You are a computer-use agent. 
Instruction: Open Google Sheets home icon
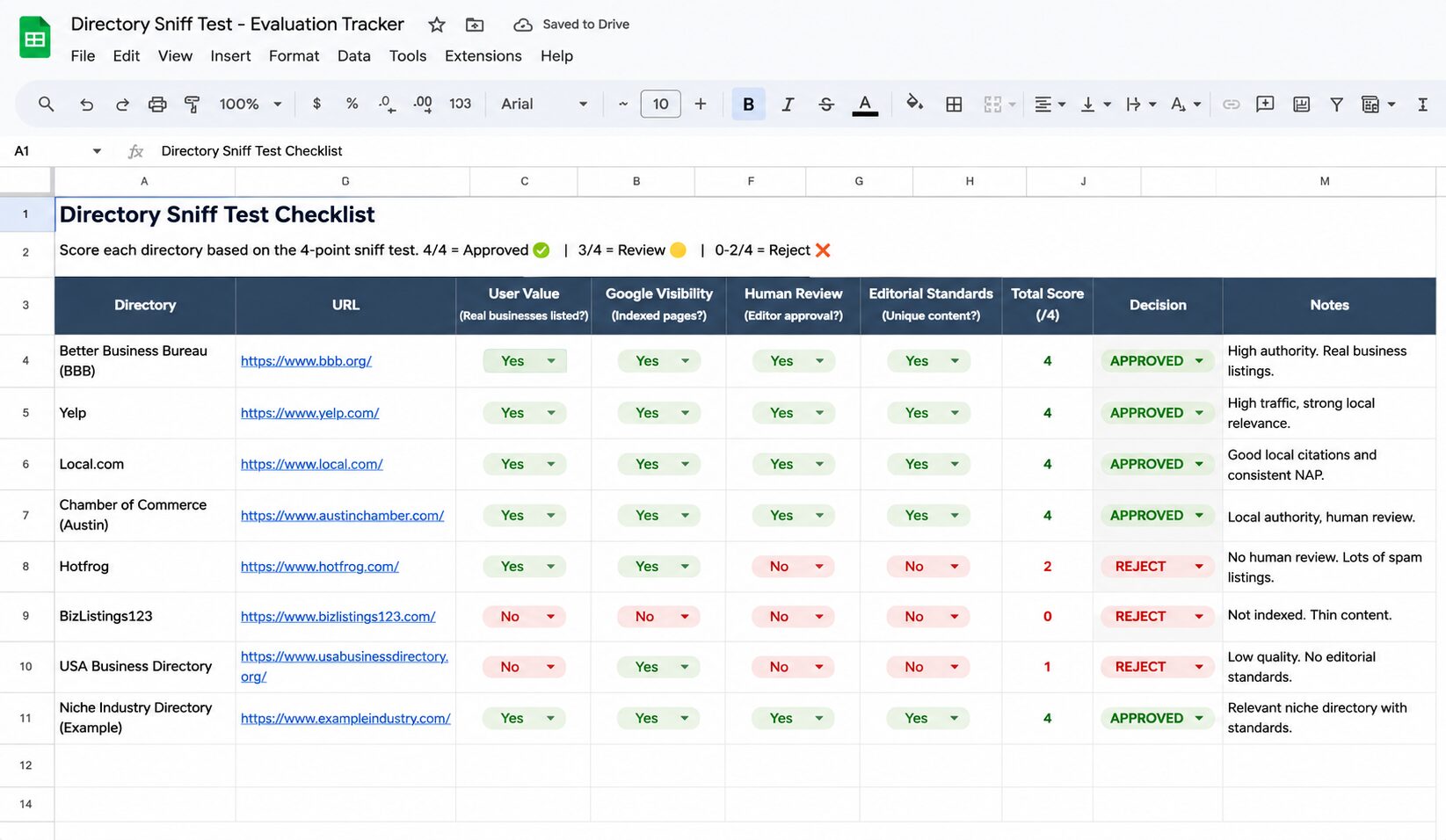point(35,38)
